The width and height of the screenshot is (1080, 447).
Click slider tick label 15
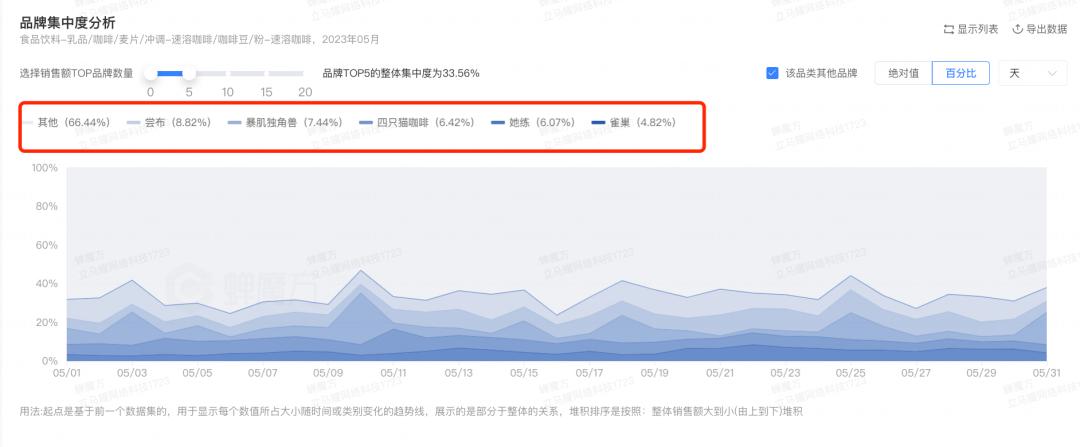coord(267,92)
